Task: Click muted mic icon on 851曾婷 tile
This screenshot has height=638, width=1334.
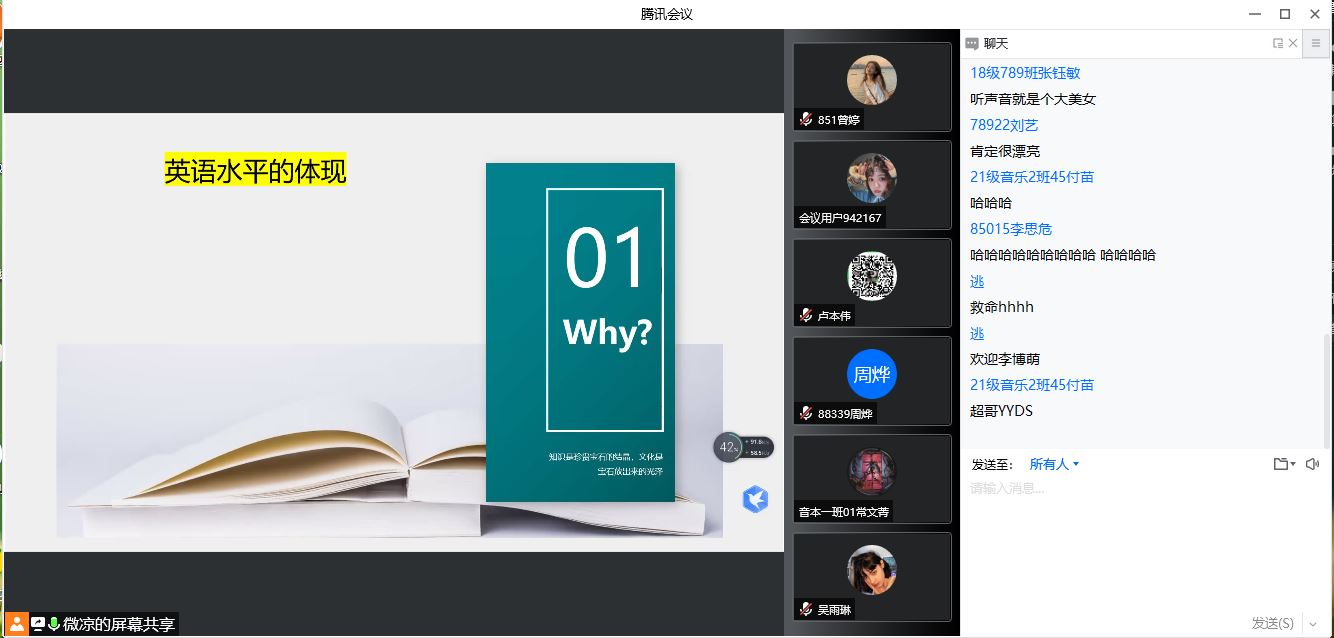Action: tap(806, 120)
